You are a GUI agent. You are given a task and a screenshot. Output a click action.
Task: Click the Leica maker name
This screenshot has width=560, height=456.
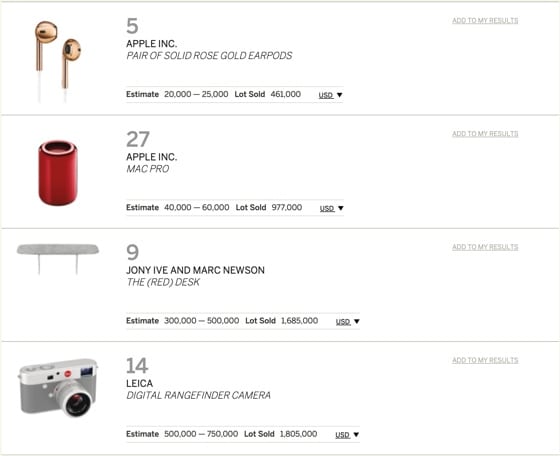[140, 384]
